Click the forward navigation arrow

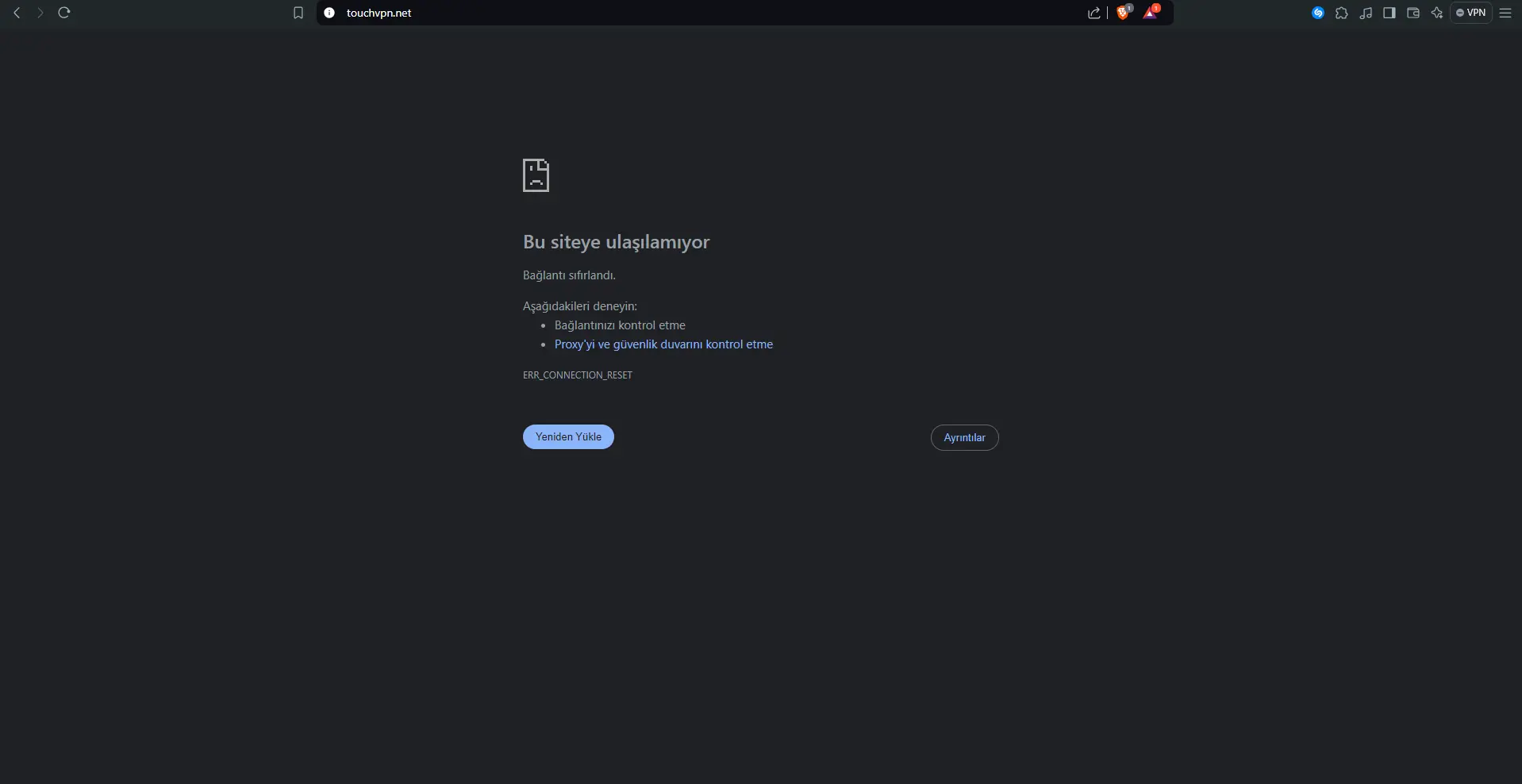40,13
